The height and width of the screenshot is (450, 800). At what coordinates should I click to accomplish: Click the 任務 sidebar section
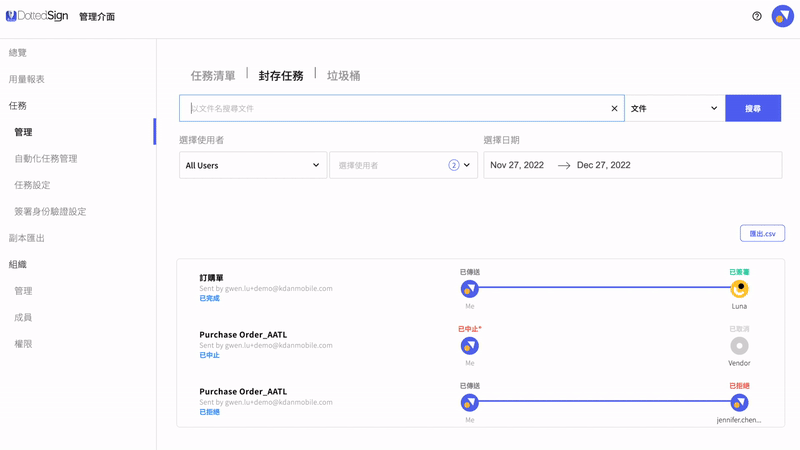pos(18,106)
